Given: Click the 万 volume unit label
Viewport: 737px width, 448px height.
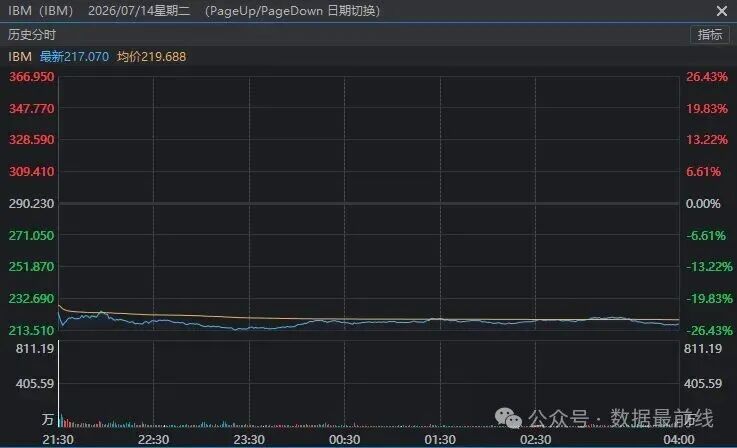Looking at the screenshot, I should click(x=47, y=419).
